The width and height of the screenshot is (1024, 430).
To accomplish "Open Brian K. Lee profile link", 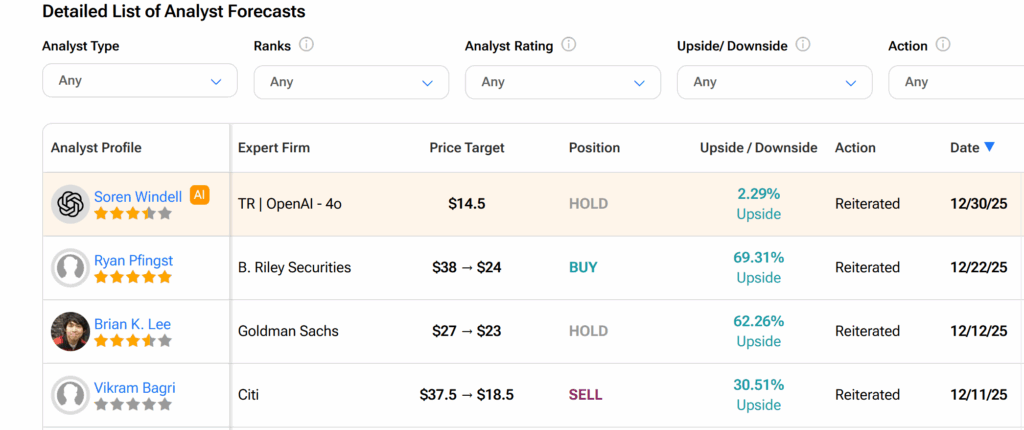I will tap(133, 325).
